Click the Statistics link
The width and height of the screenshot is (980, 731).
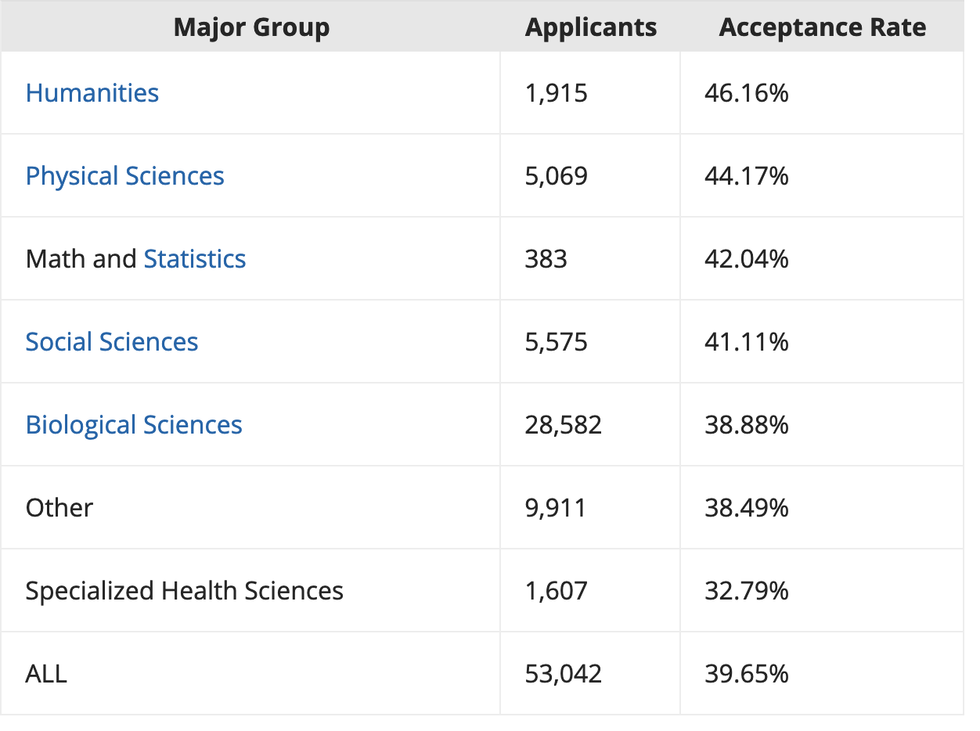194,259
